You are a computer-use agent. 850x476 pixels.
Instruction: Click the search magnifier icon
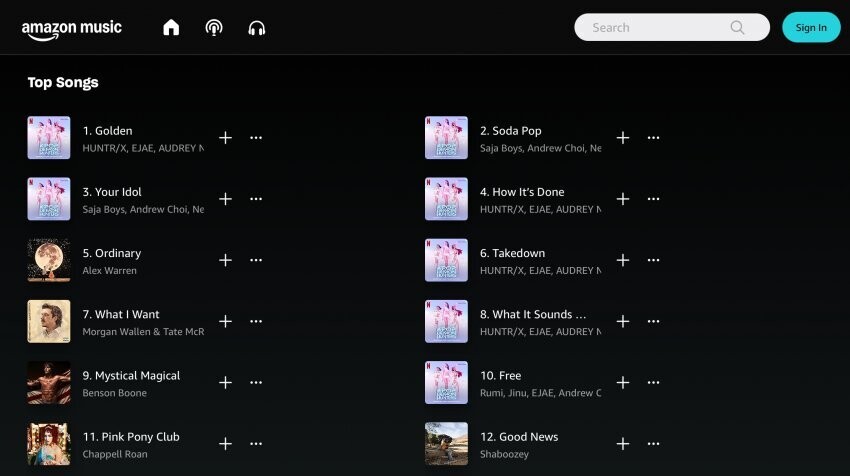[x=737, y=27]
